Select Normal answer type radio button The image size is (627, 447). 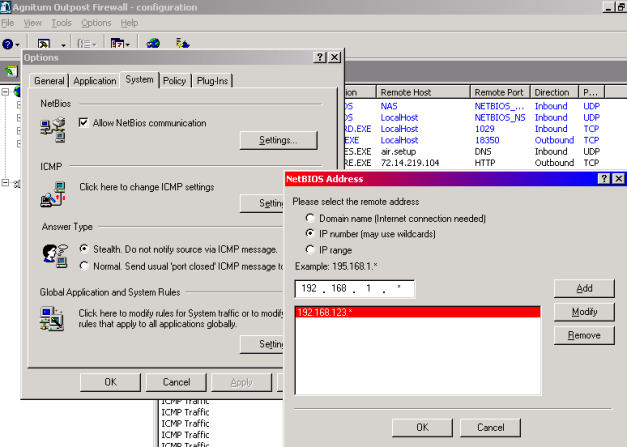pyautogui.click(x=84, y=265)
